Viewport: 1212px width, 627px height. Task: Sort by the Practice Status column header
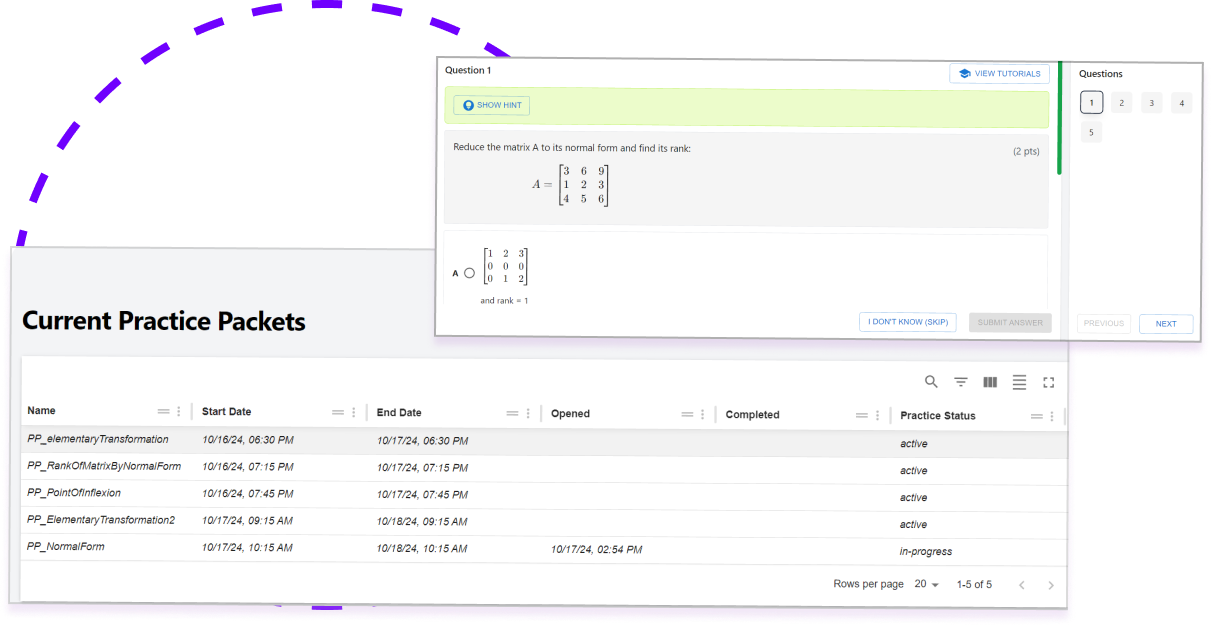point(938,416)
